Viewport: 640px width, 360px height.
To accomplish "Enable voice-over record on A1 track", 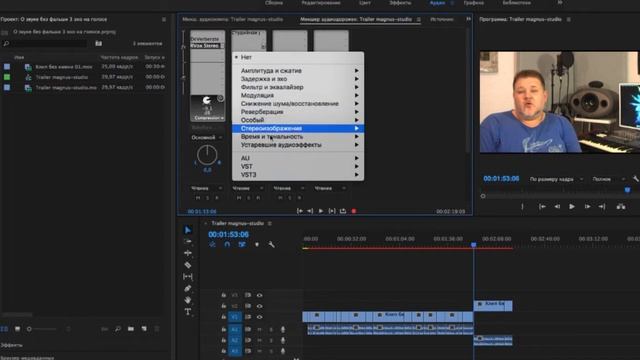I will pyautogui.click(x=283, y=329).
